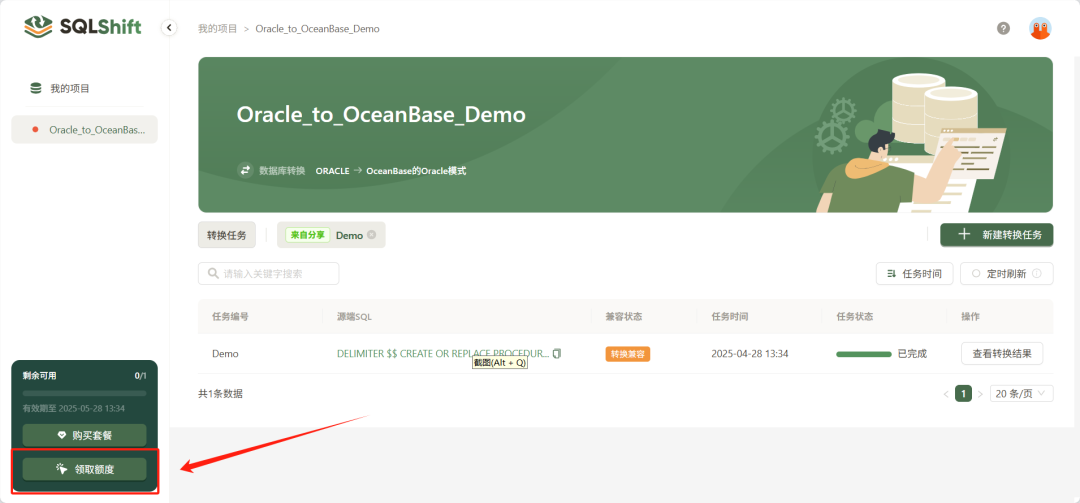Screen dimensions: 1080x503
Task: Click the Oracle_to_OceanBase_Demo banner title
Action: point(381,114)
